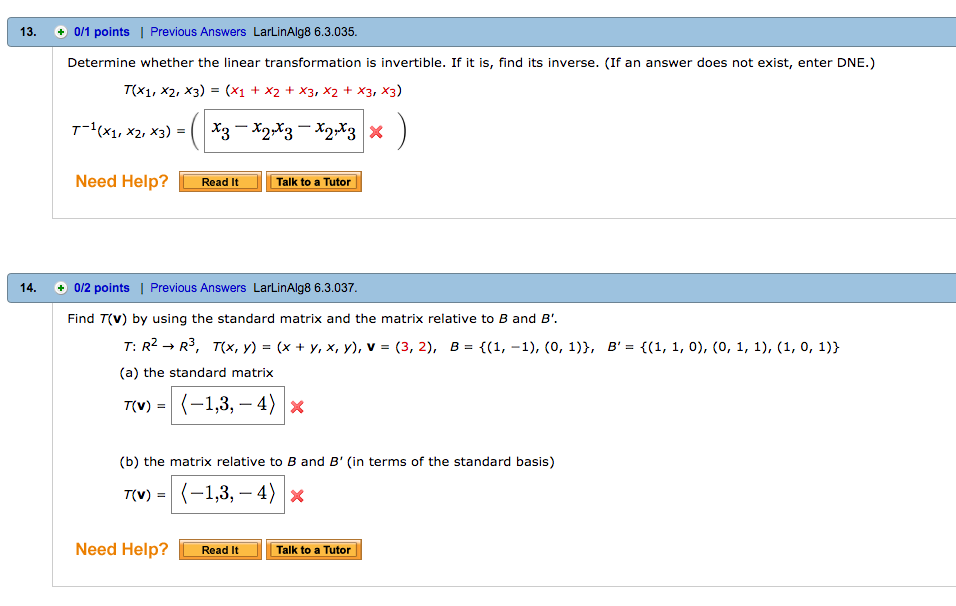Click the red X next to part (a) answer
The height and width of the screenshot is (606, 956).
[296, 406]
